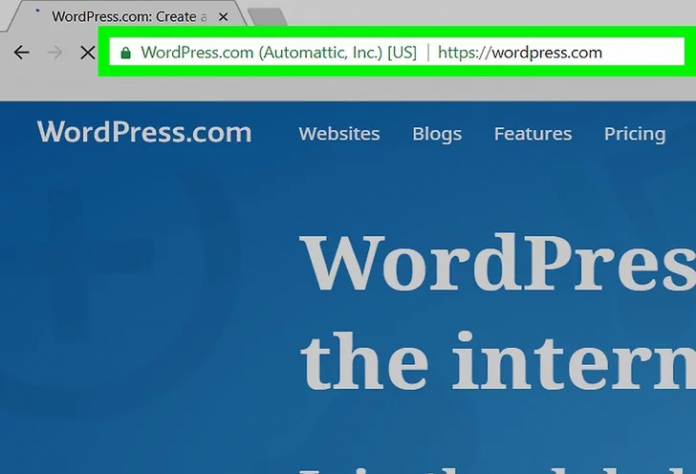
Task: Click empty space in the address bar
Action: pos(645,52)
